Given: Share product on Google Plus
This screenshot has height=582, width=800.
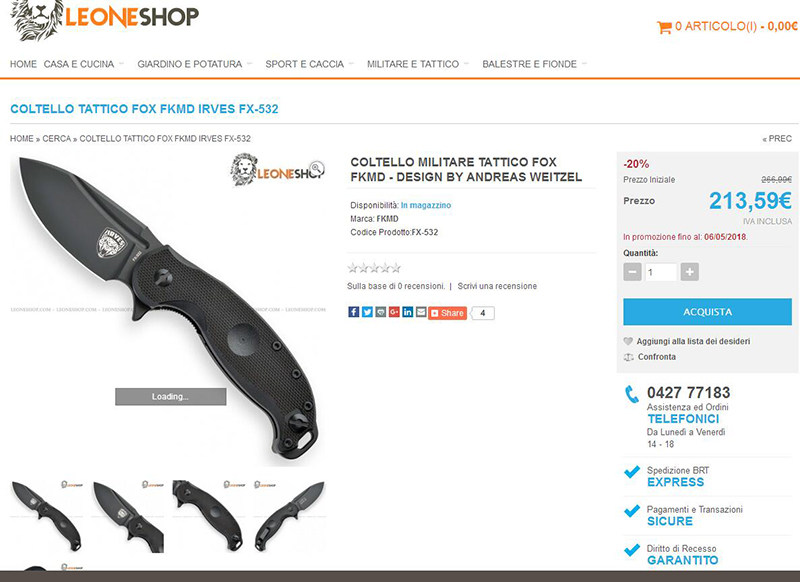Looking at the screenshot, I should click(394, 312).
